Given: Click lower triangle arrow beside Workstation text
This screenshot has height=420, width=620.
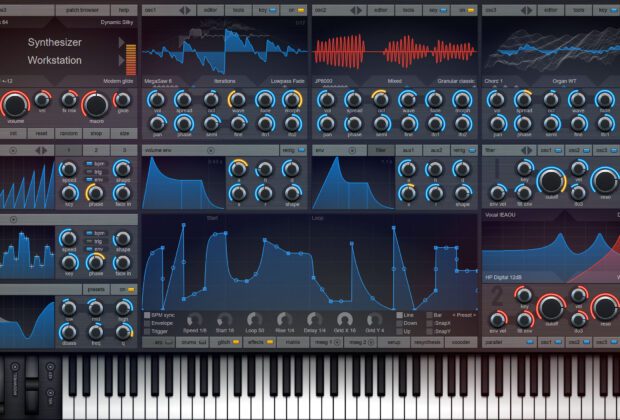Looking at the screenshot, I should tap(121, 60).
